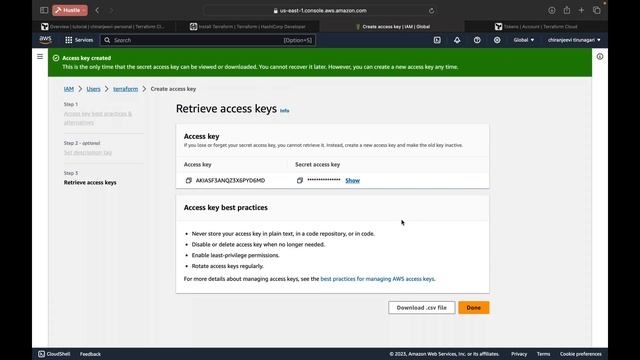This screenshot has height=360, width=640.
Task: Show the tab overview icon
Action: [596, 11]
